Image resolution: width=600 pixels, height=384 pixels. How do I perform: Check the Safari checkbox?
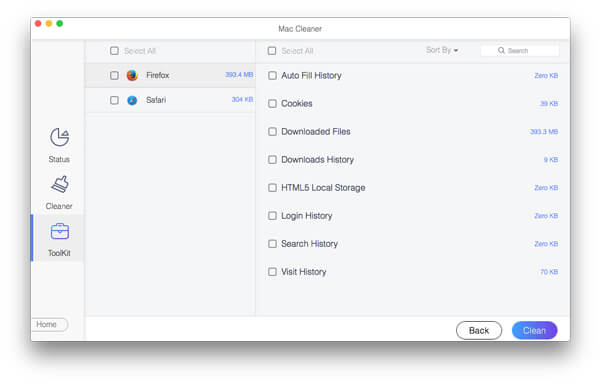[x=114, y=100]
